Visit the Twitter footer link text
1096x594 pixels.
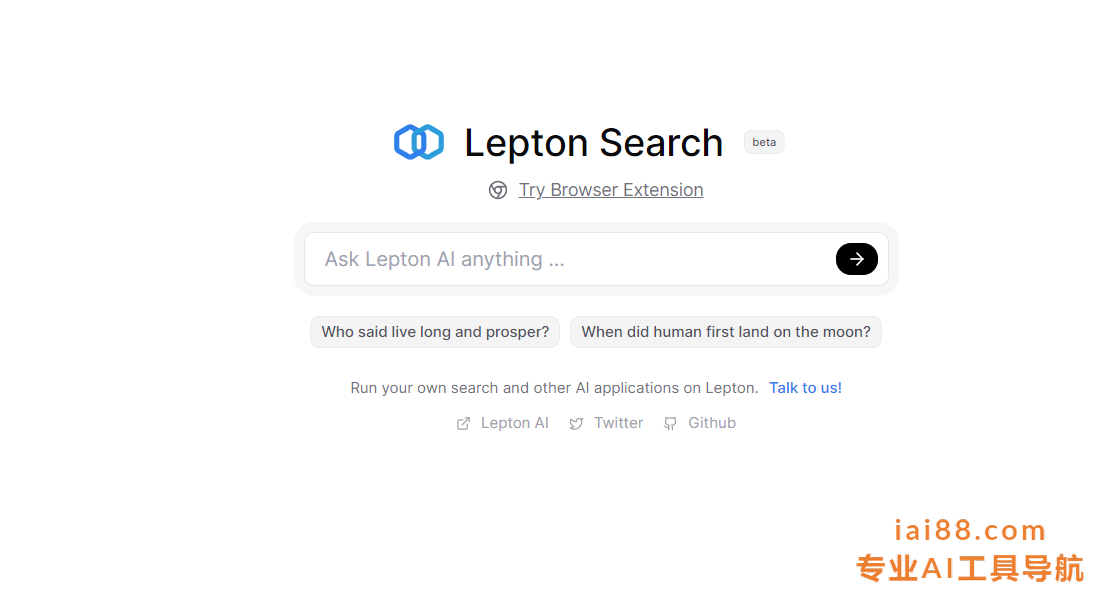click(x=619, y=423)
